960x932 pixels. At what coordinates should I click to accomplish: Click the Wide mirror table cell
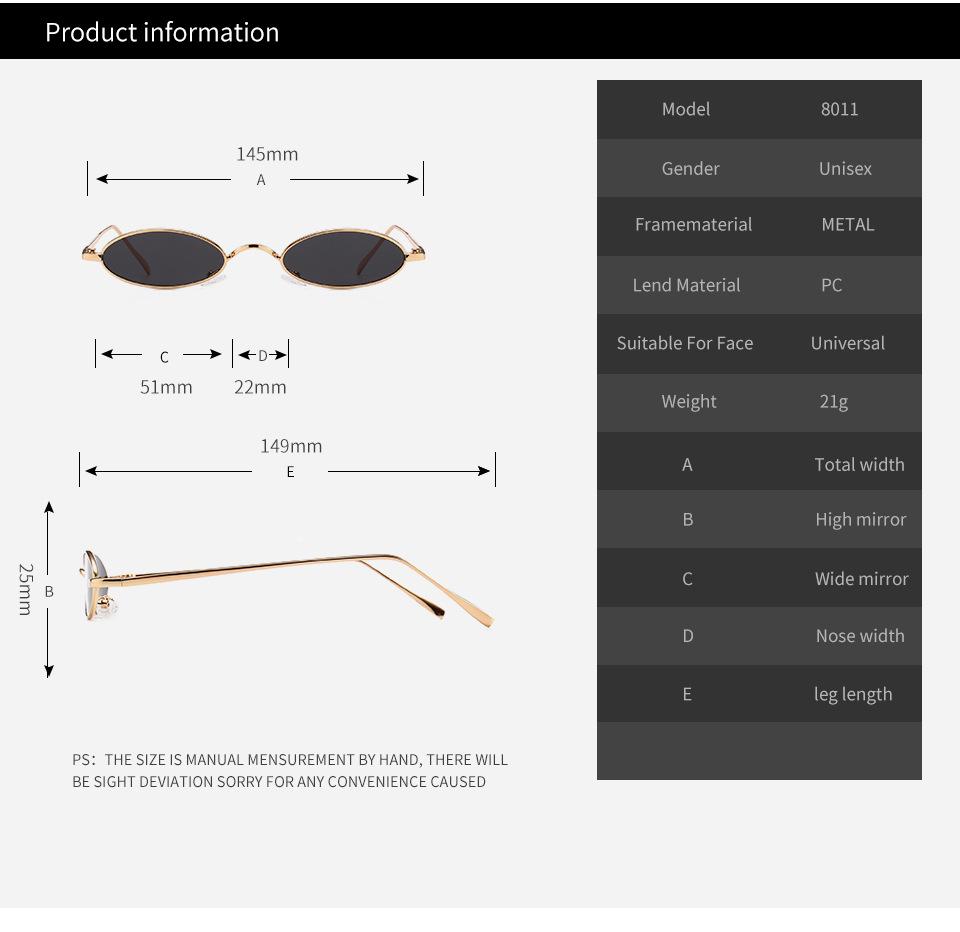pos(861,579)
